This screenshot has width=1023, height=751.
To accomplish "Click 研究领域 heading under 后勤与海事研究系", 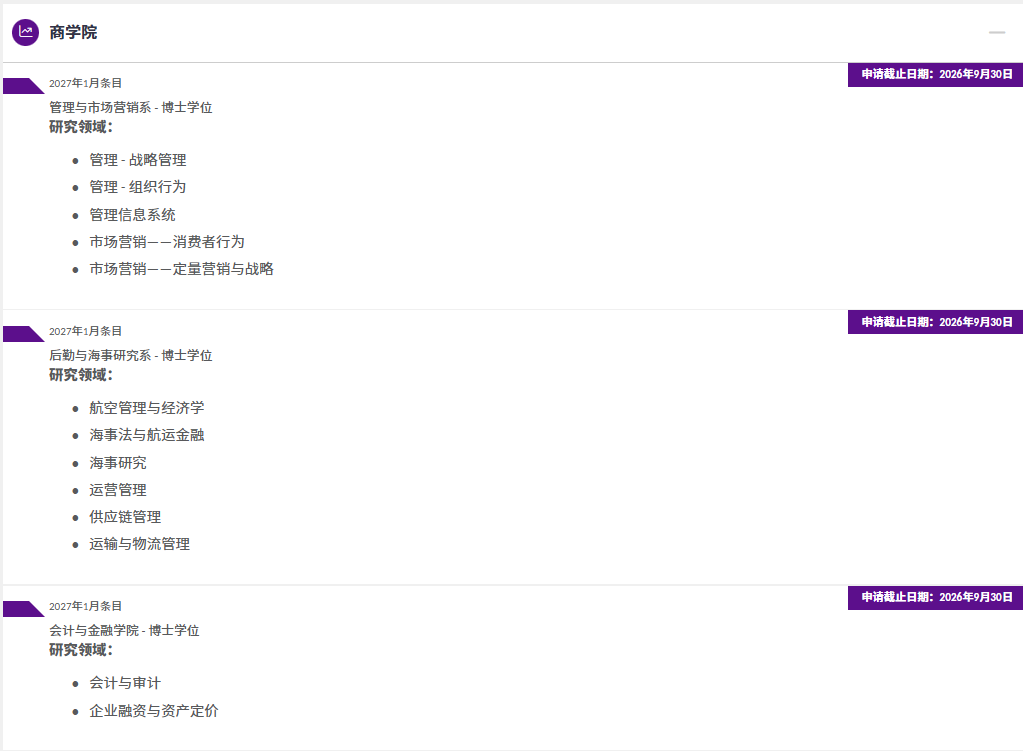I will pos(81,375).
